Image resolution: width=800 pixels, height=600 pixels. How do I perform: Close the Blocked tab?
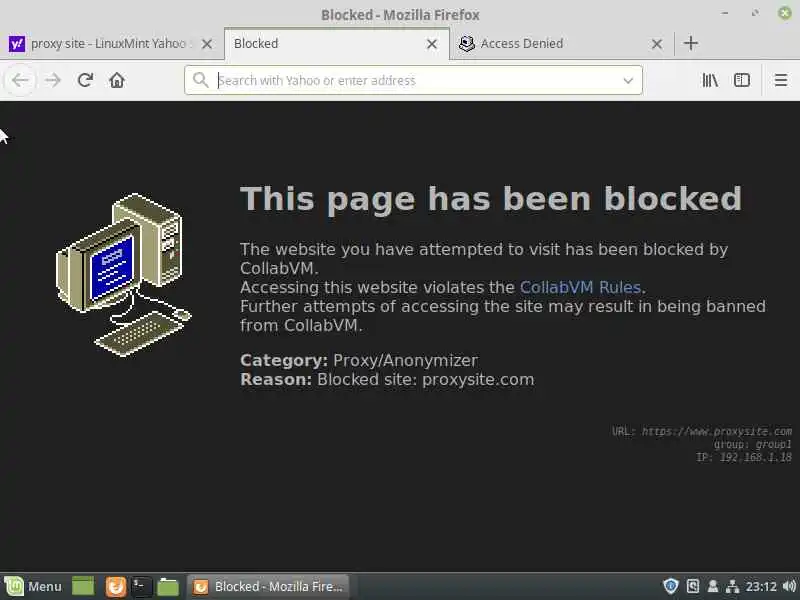tap(432, 44)
